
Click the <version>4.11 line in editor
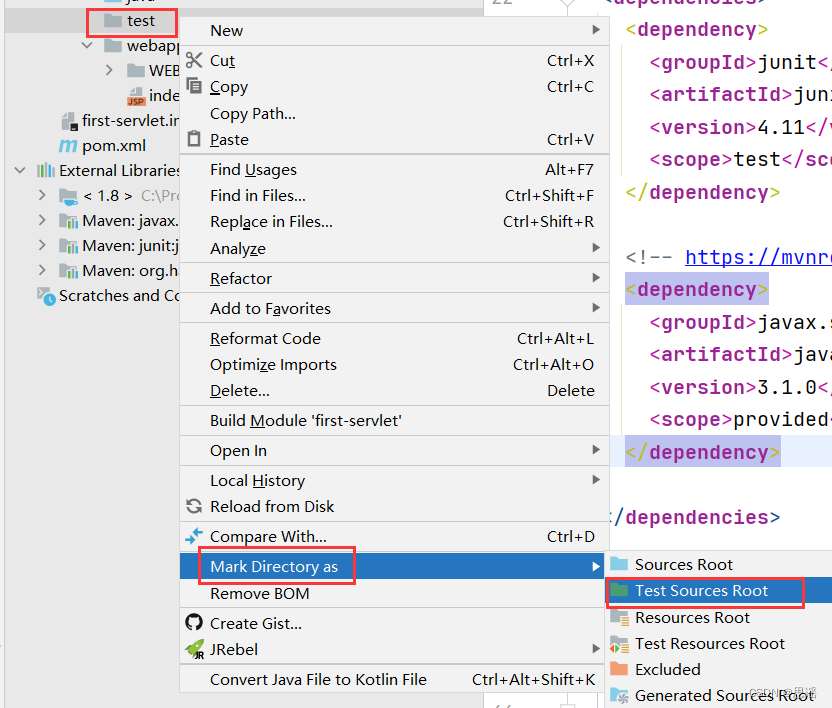coord(741,127)
